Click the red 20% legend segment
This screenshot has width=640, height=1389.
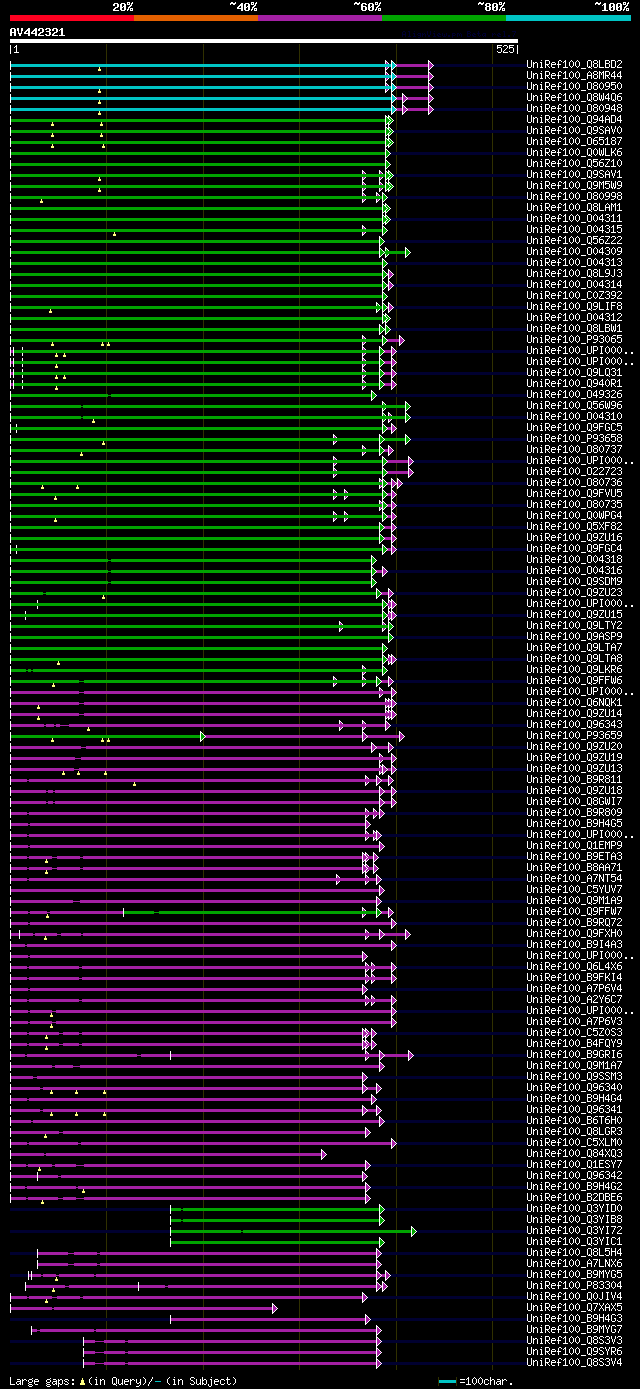[71, 17]
